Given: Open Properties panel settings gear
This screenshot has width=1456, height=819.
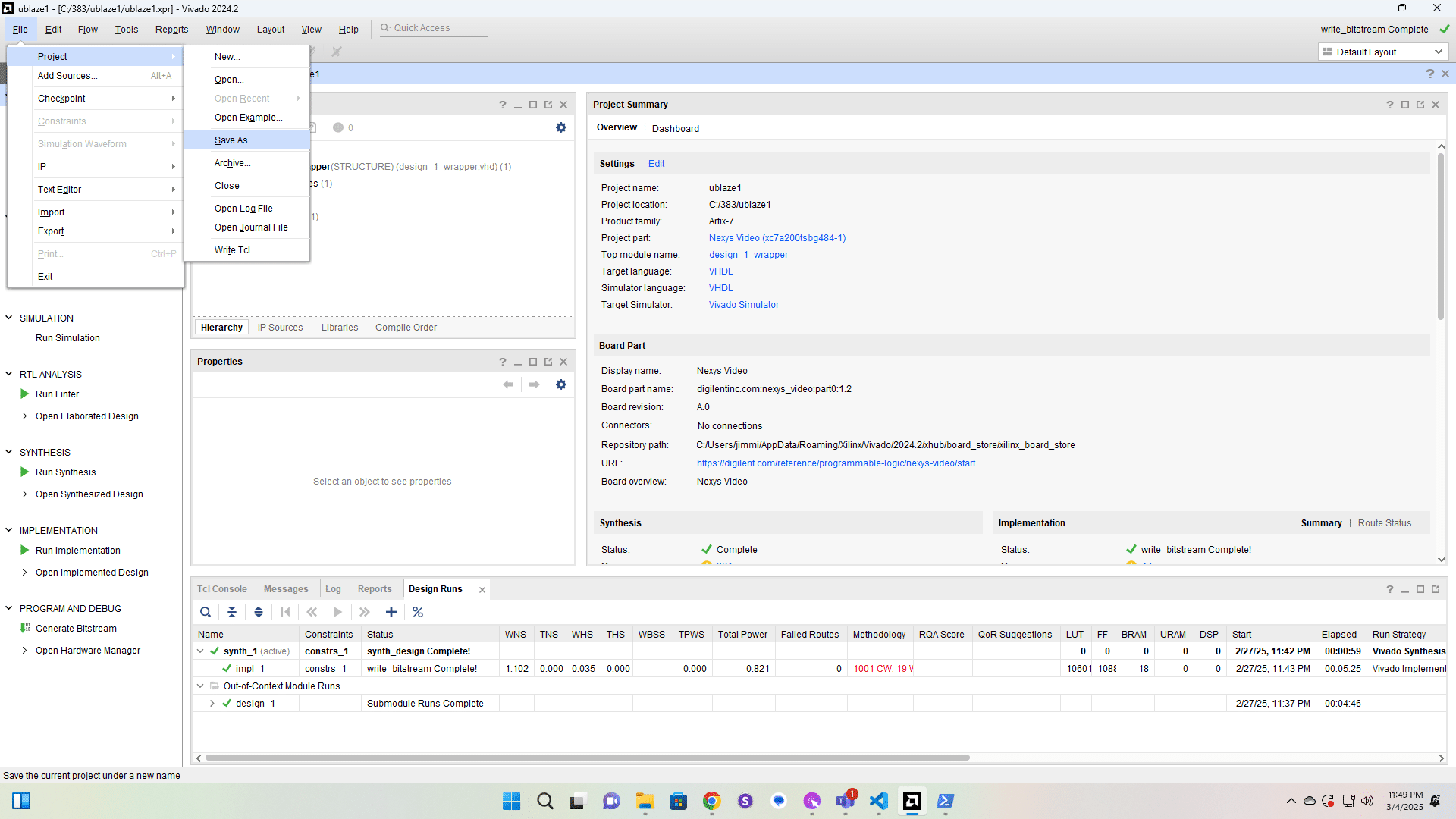Looking at the screenshot, I should point(561,384).
